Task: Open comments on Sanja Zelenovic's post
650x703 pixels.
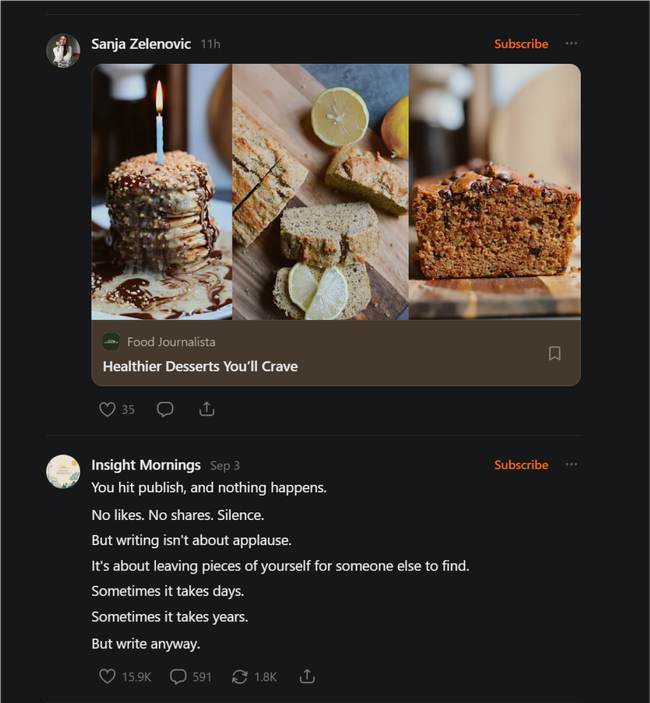Action: (x=165, y=409)
